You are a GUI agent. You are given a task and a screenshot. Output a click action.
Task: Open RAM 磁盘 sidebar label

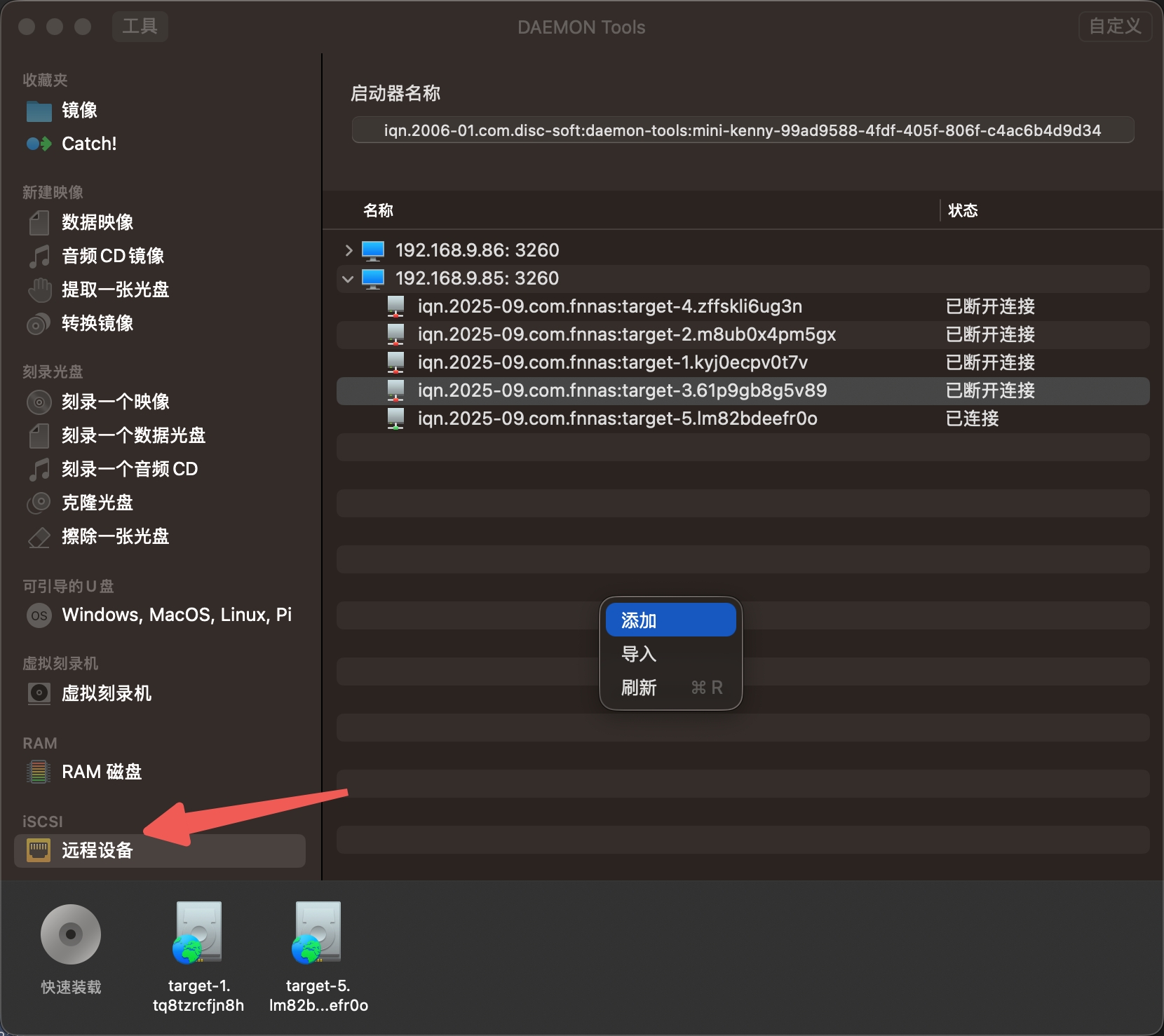102,772
